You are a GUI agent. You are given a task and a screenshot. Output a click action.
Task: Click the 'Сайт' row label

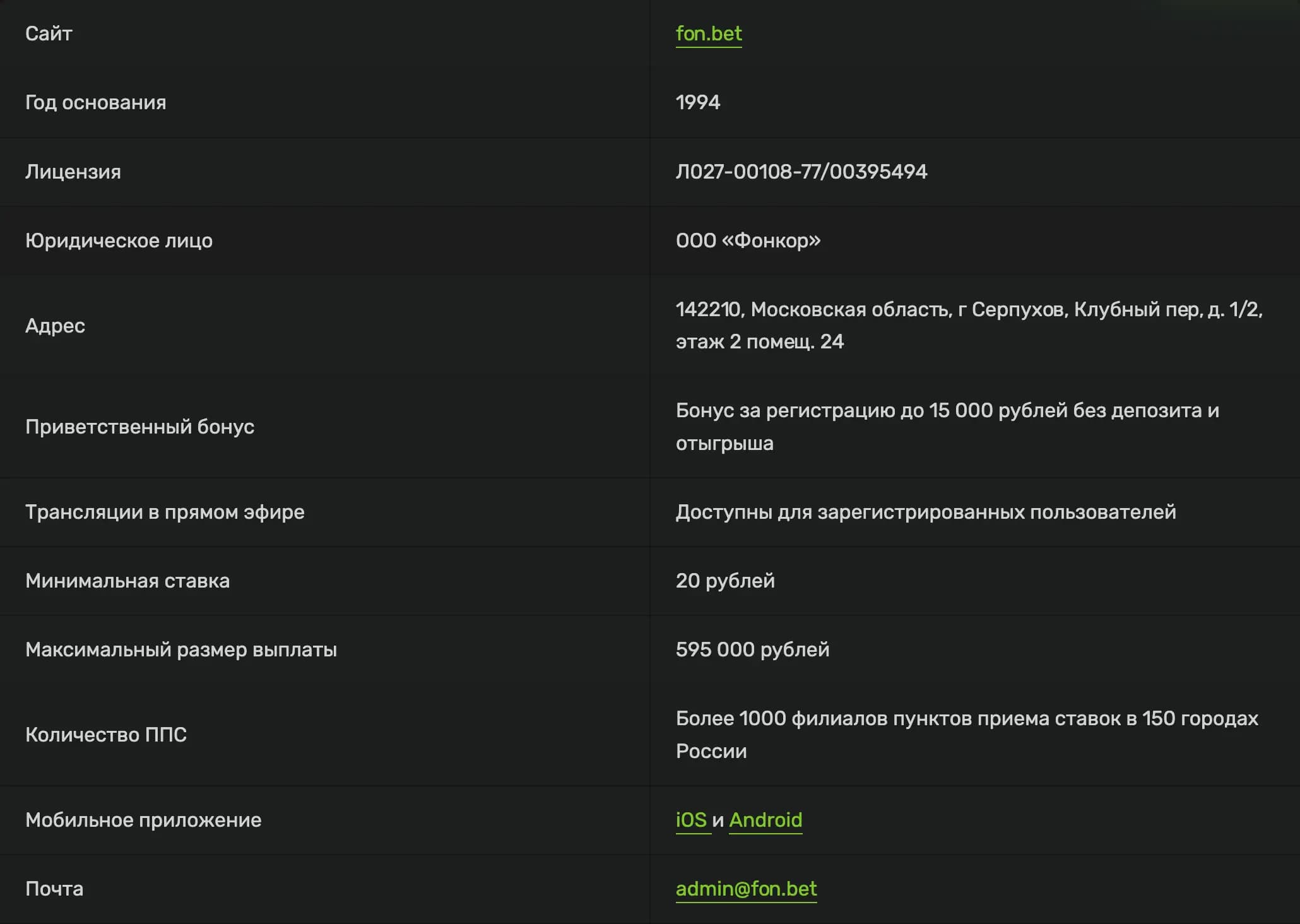(x=49, y=33)
